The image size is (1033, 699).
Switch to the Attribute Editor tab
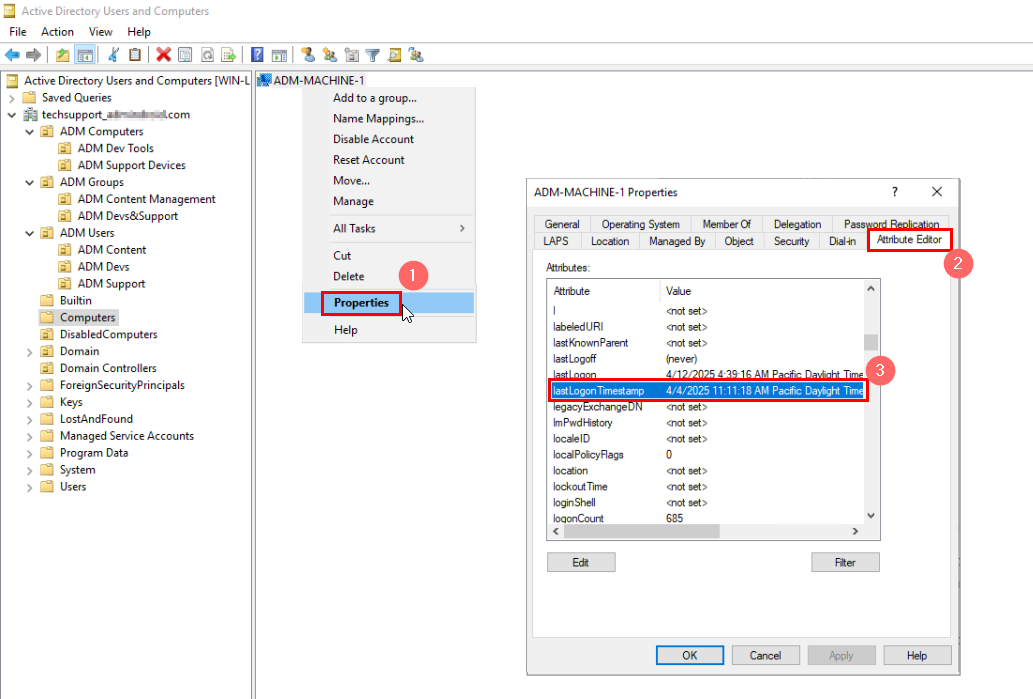tap(908, 240)
